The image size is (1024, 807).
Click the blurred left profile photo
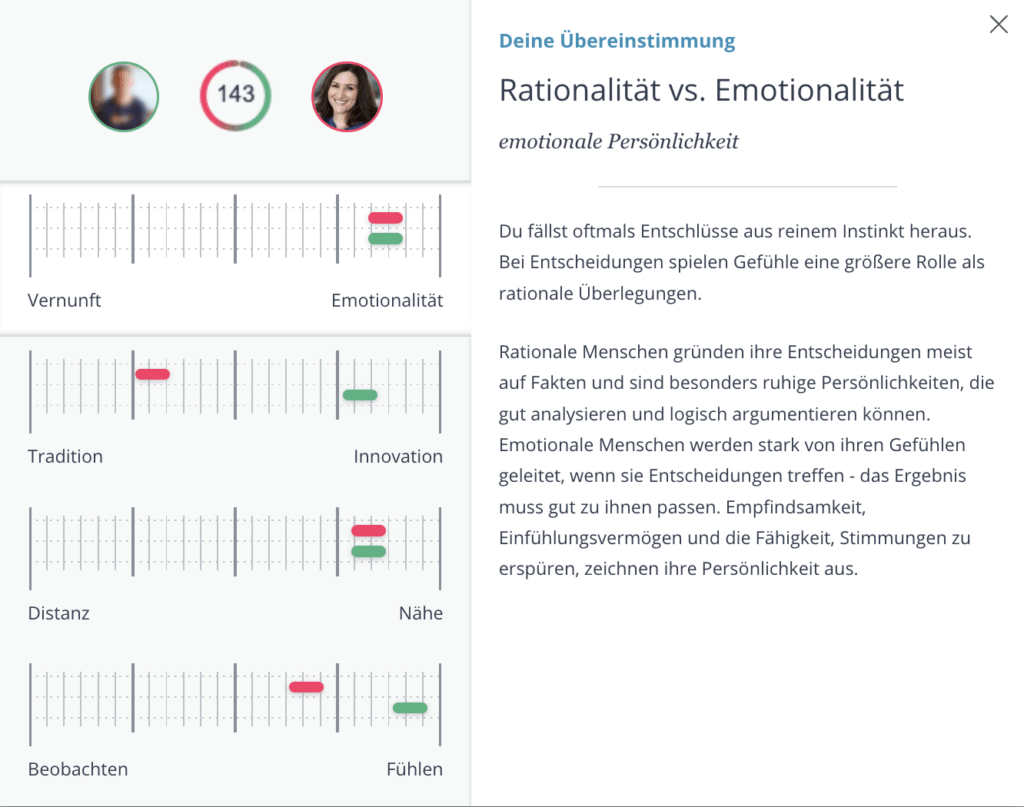pos(124,97)
